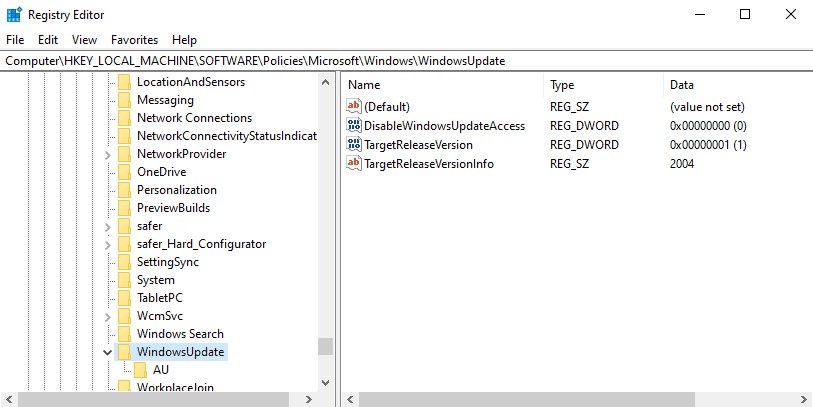Screen dimensions: 813x407
Task: Open the Favorites menu
Action: coord(134,40)
